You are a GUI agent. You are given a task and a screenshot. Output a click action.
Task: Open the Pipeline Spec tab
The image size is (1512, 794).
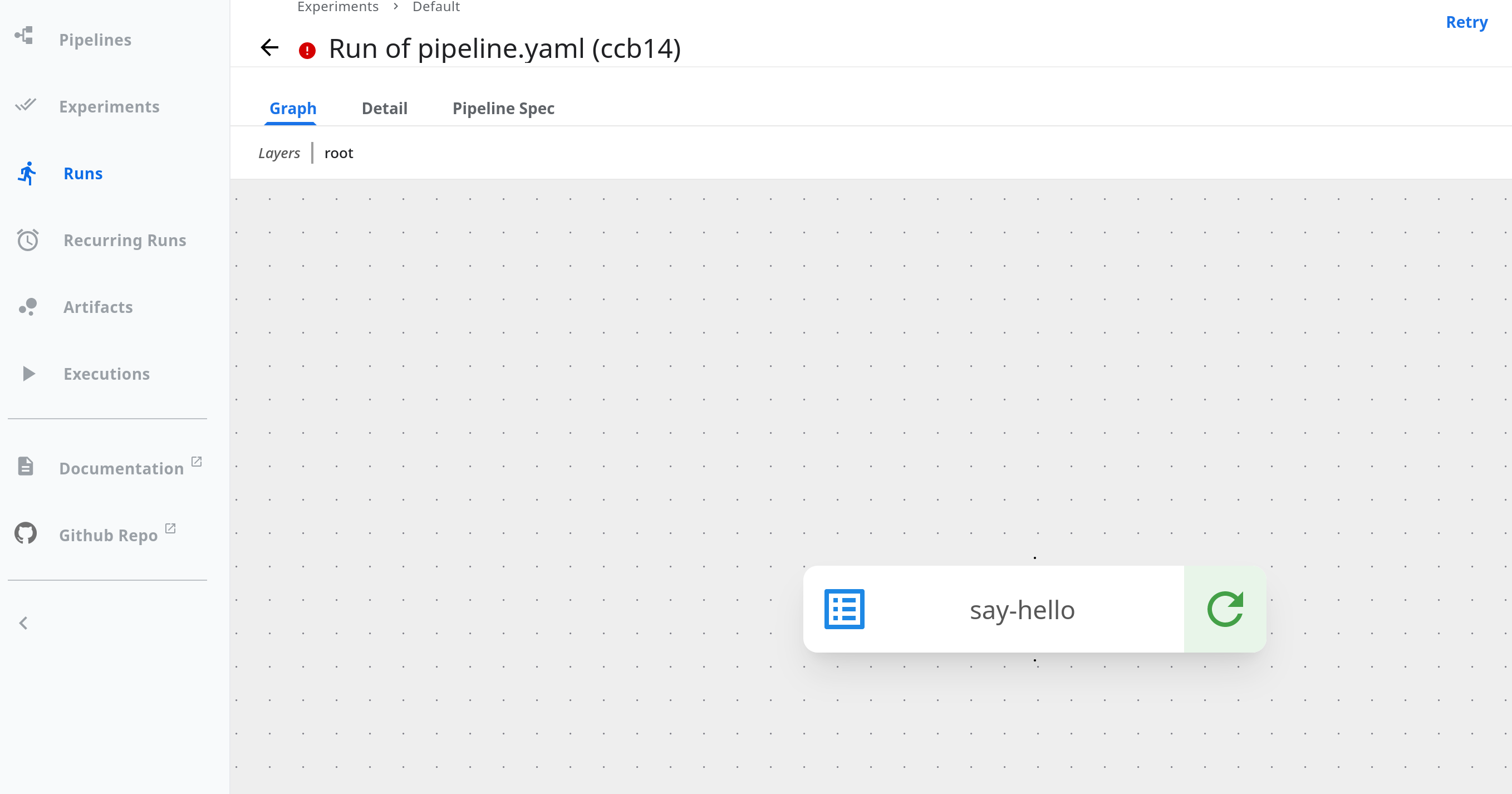tap(503, 109)
